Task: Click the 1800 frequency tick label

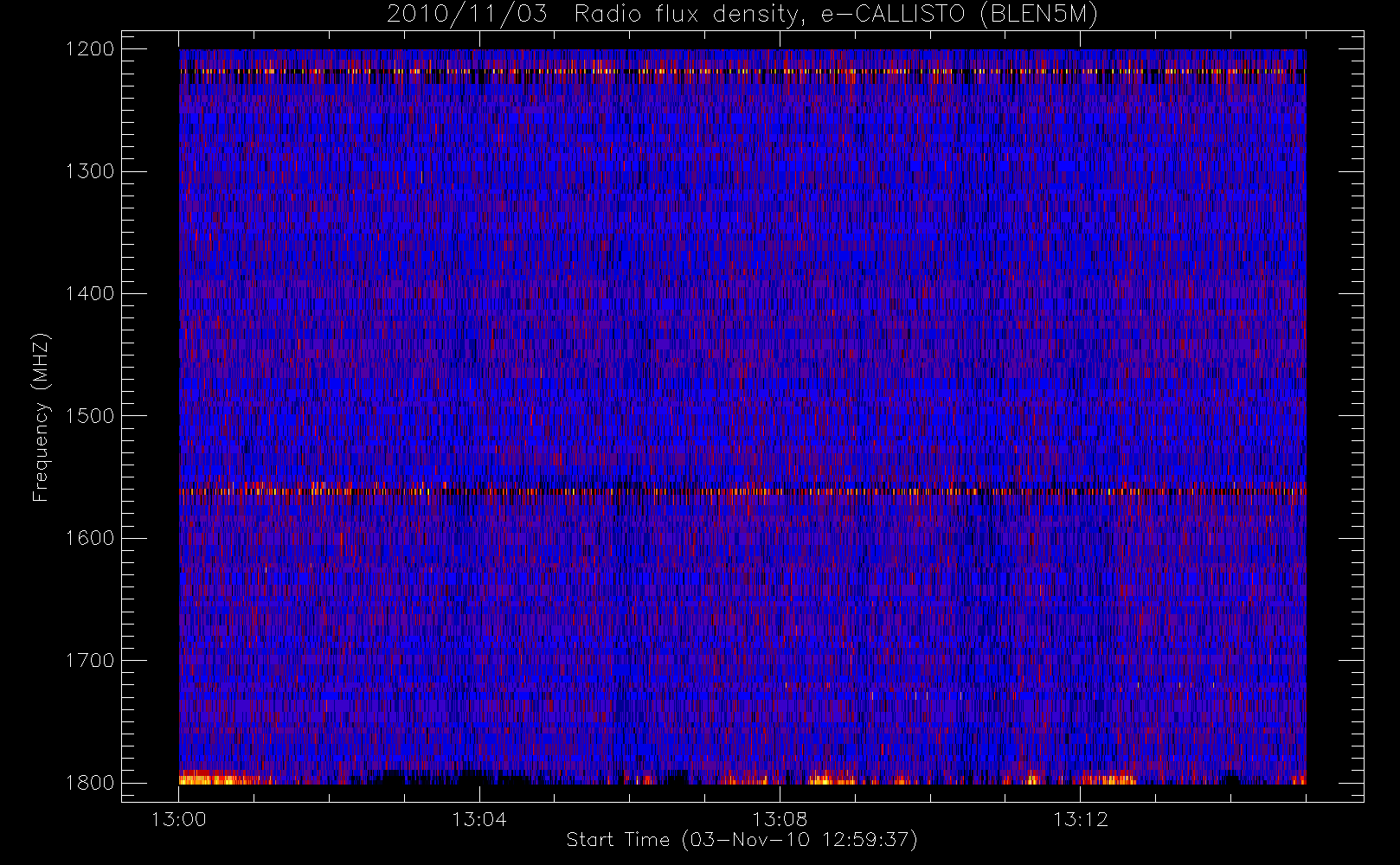Action: tap(90, 783)
